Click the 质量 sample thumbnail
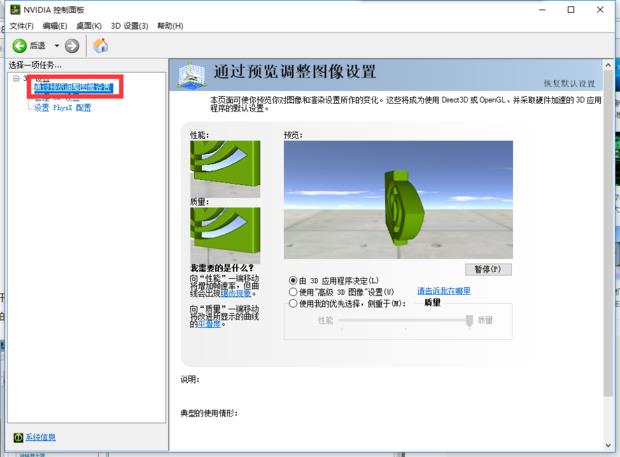The width and height of the screenshot is (620, 457). 225,236
